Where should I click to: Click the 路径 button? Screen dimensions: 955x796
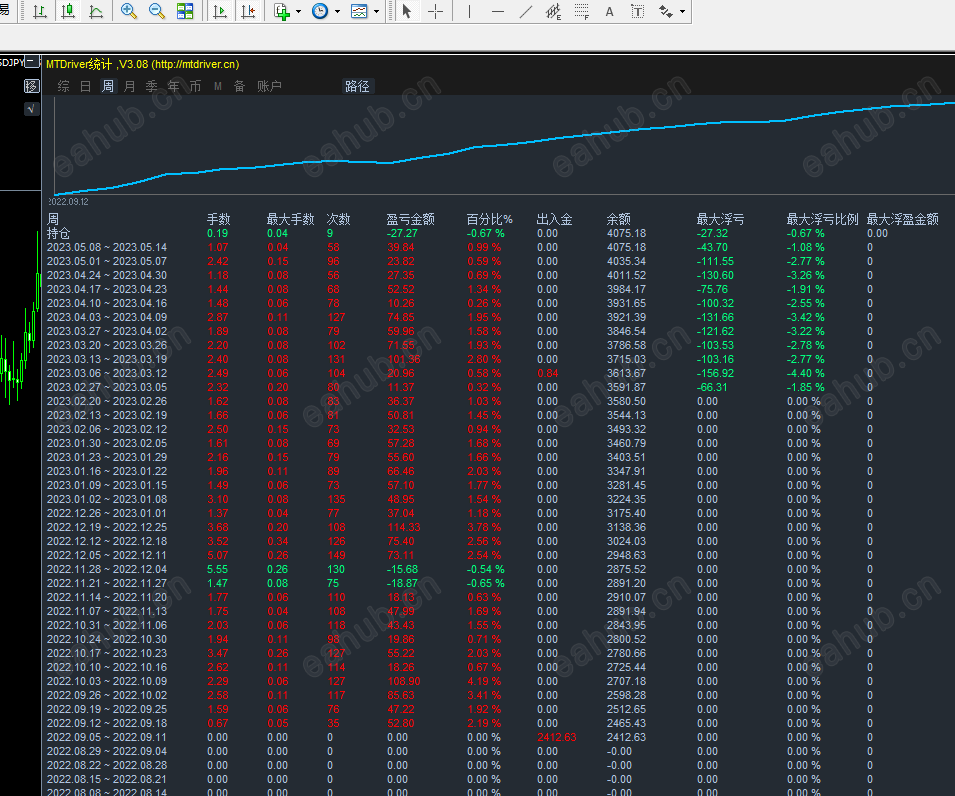click(x=357, y=86)
